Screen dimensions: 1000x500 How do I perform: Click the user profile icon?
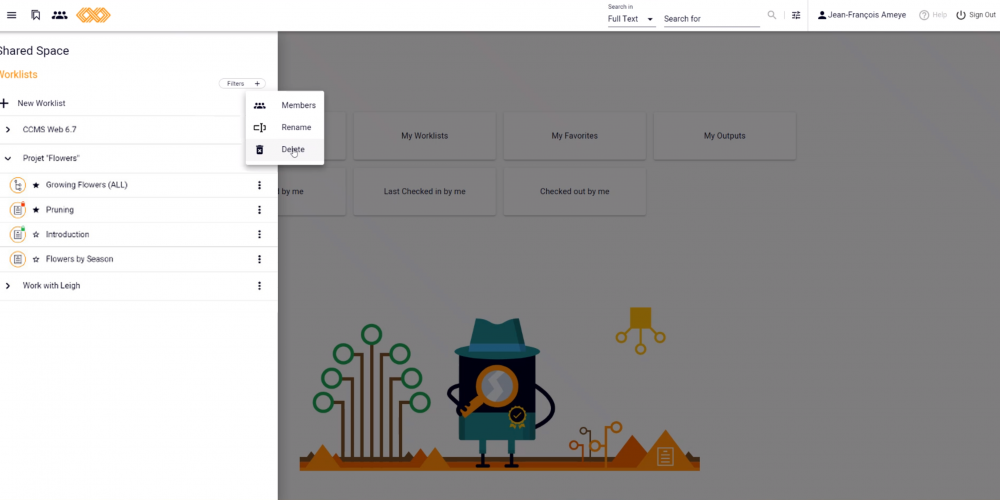click(821, 15)
